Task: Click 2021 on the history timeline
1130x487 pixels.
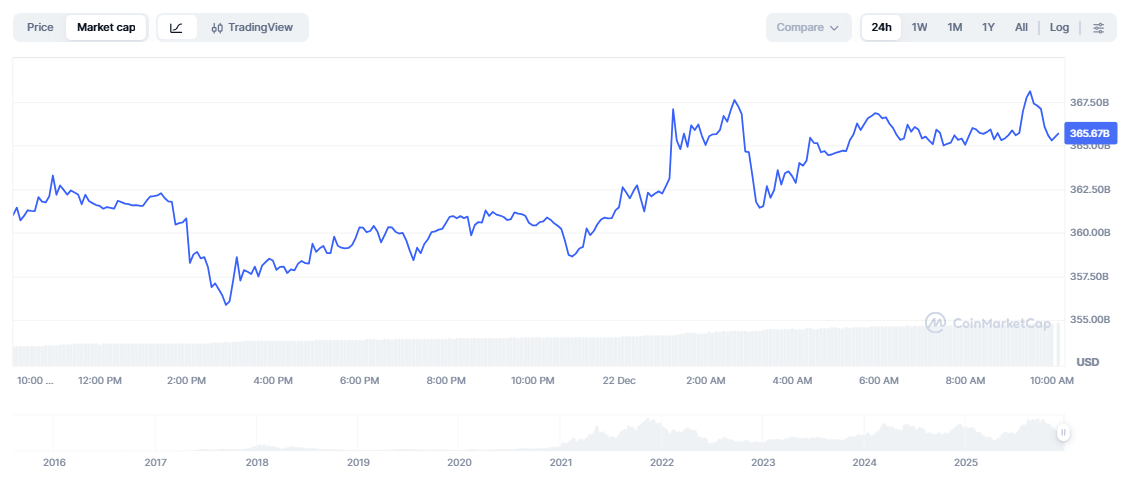Action: pyautogui.click(x=561, y=463)
